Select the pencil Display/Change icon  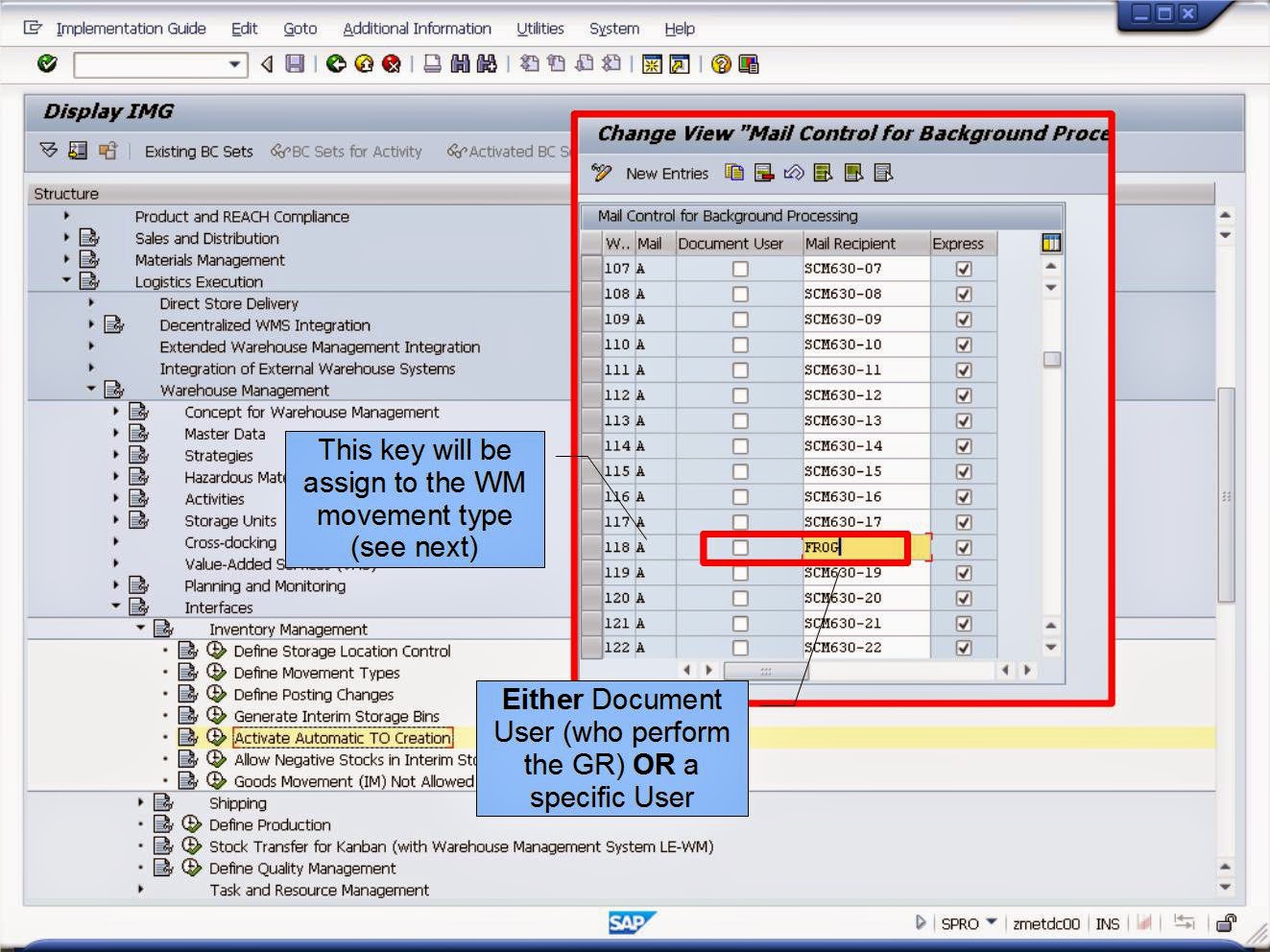603,174
